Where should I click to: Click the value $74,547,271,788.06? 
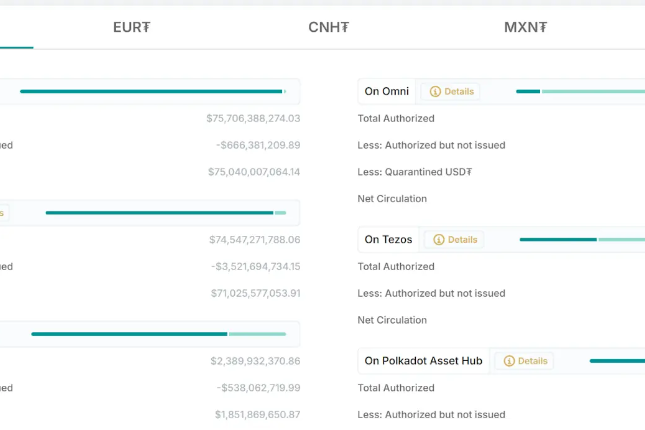[x=255, y=240]
